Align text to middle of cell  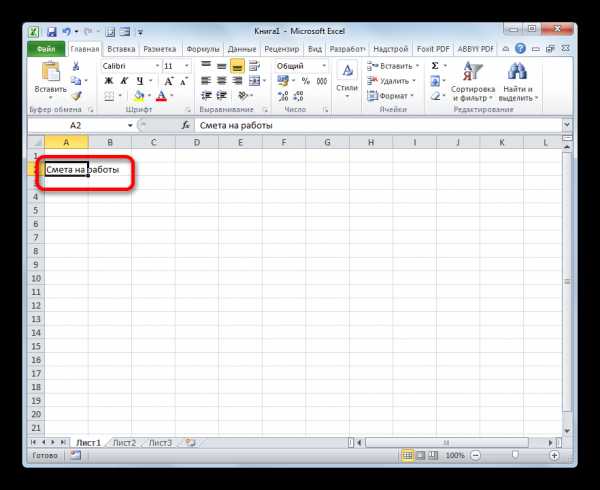(x=222, y=66)
